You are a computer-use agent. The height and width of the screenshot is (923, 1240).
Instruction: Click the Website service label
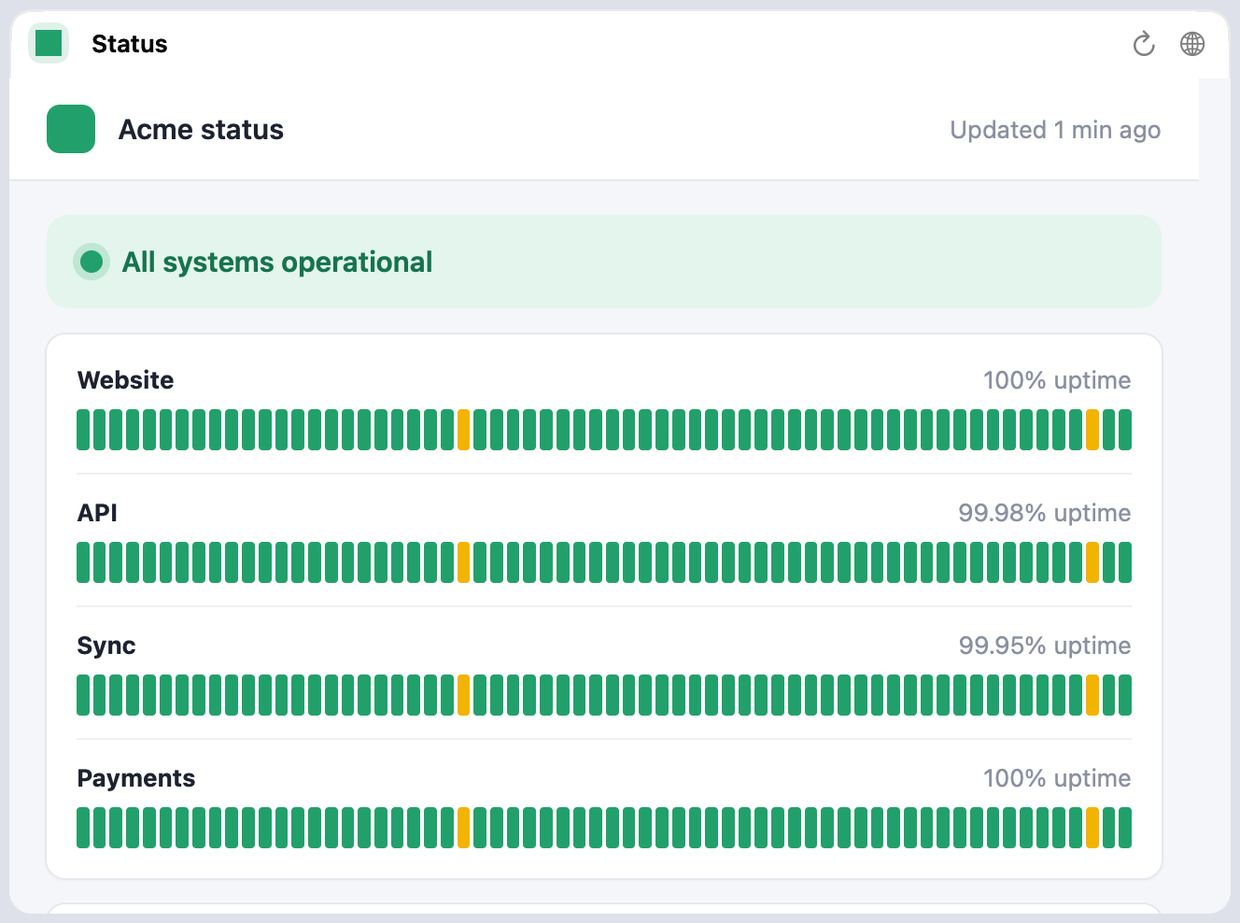[125, 380]
